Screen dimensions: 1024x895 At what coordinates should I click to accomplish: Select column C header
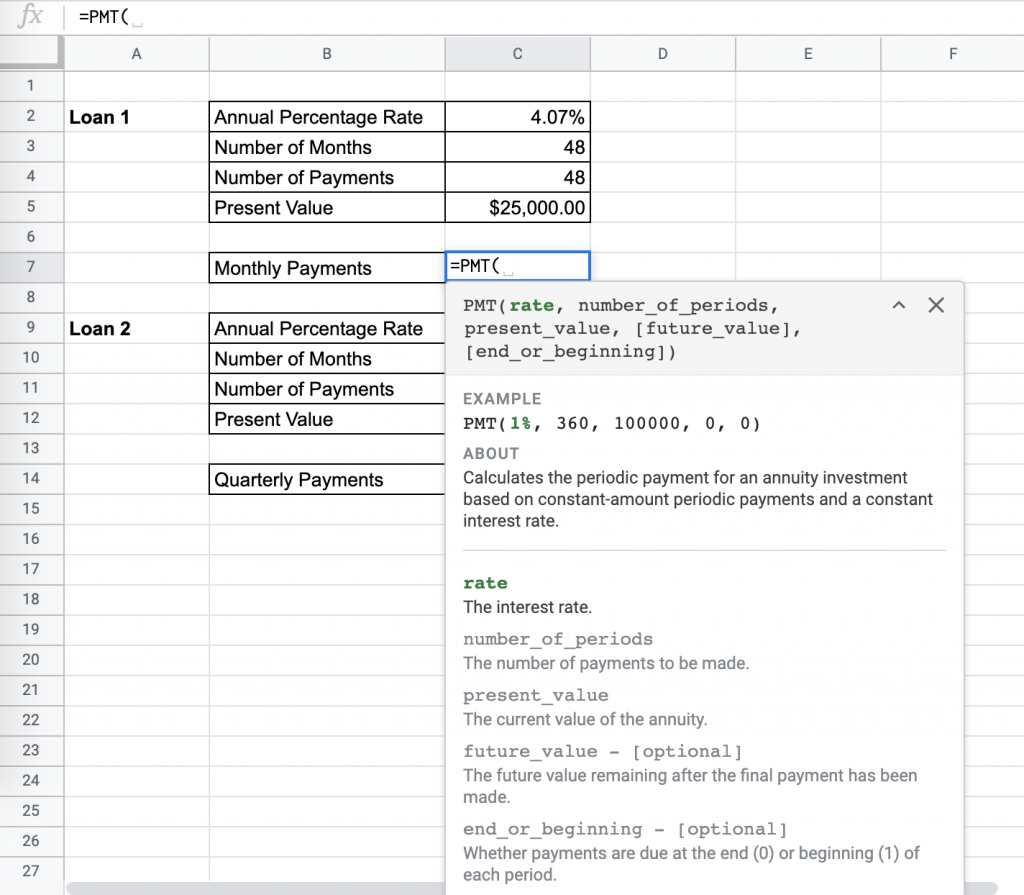pyautogui.click(x=517, y=53)
